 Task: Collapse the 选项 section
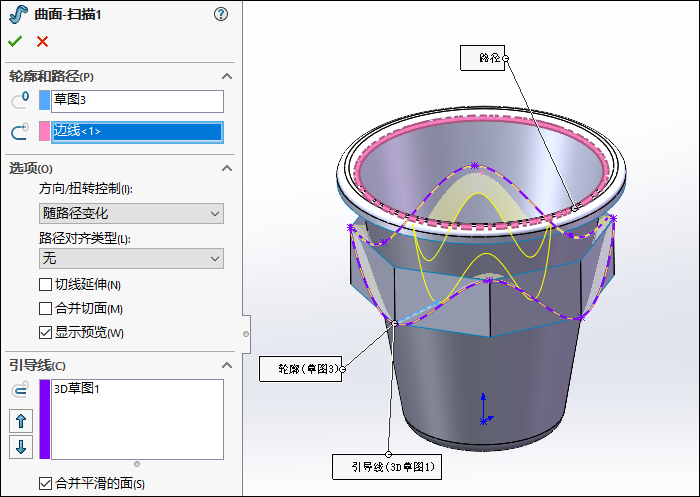pyautogui.click(x=227, y=168)
